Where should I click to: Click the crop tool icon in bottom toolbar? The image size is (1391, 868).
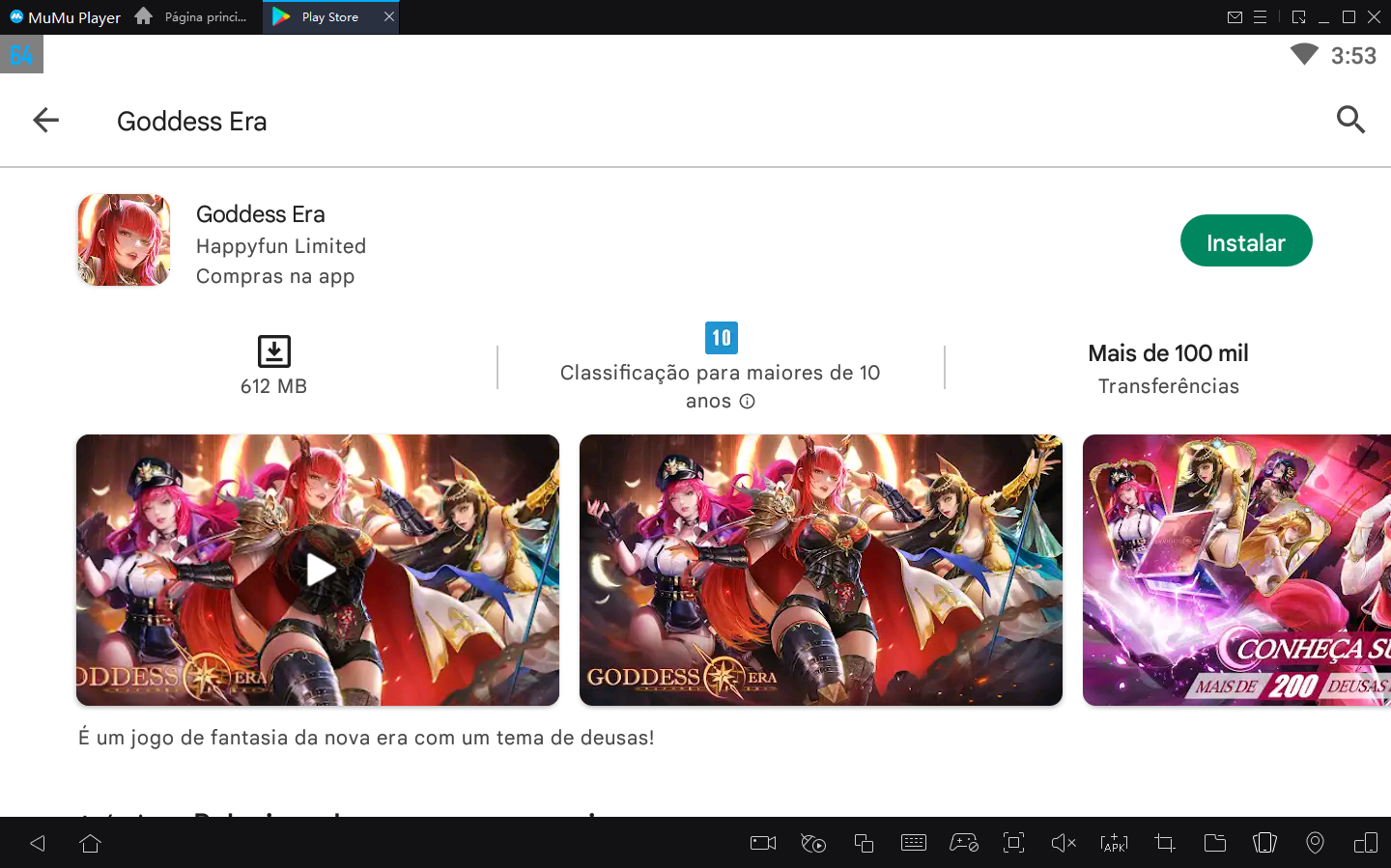coord(1165,843)
